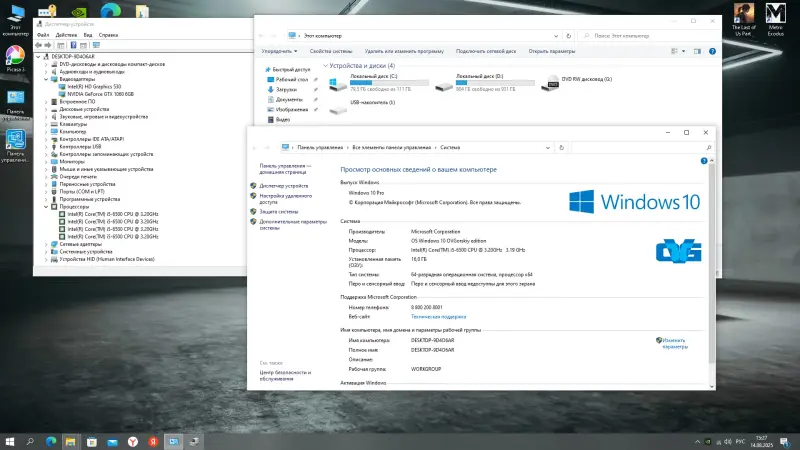Click Help icon in Device Manager toolbar

click(x=73, y=45)
